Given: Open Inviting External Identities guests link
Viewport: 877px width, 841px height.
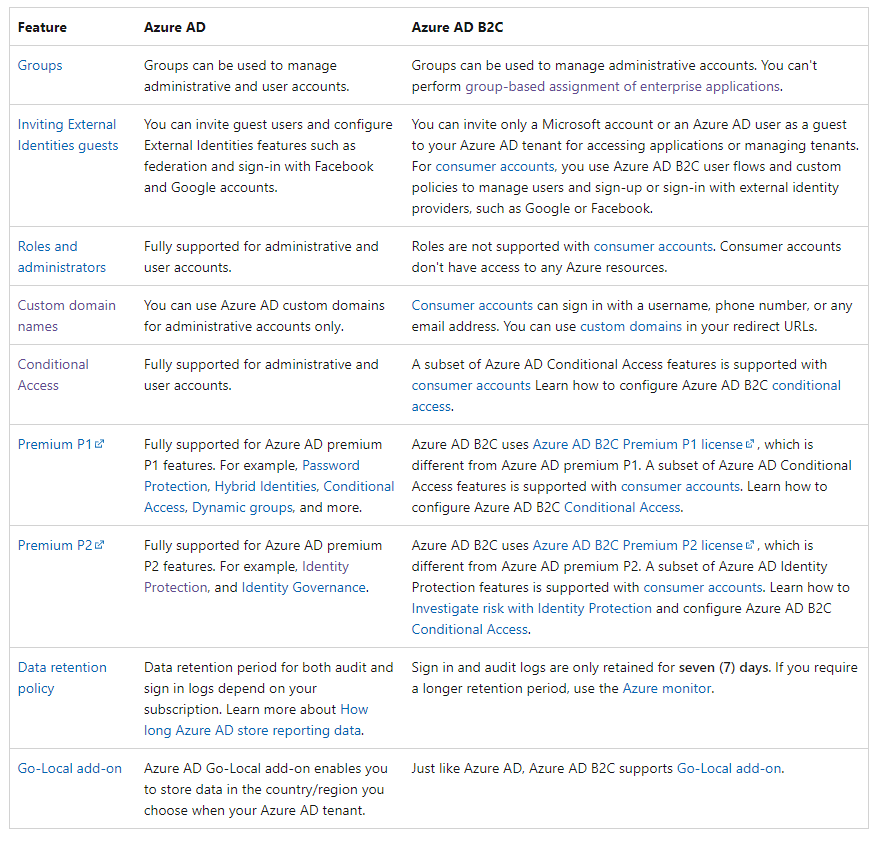Looking at the screenshot, I should (68, 135).
